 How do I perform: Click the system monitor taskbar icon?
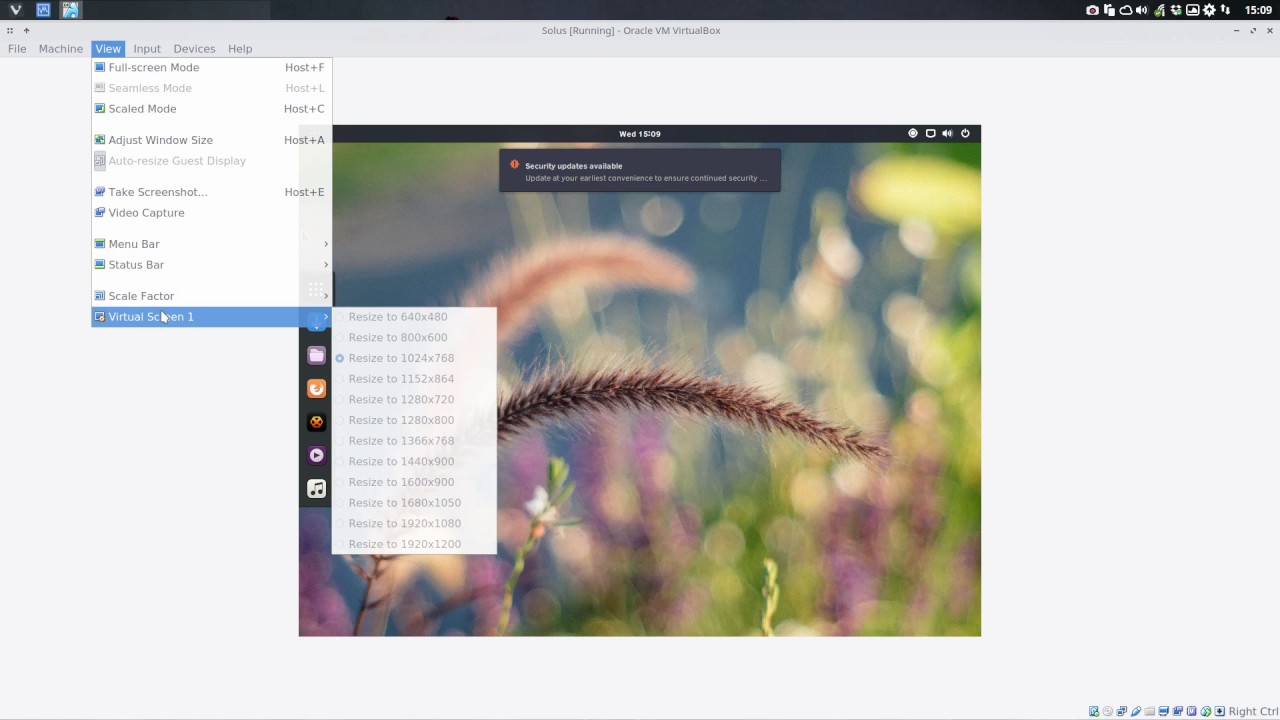point(43,10)
